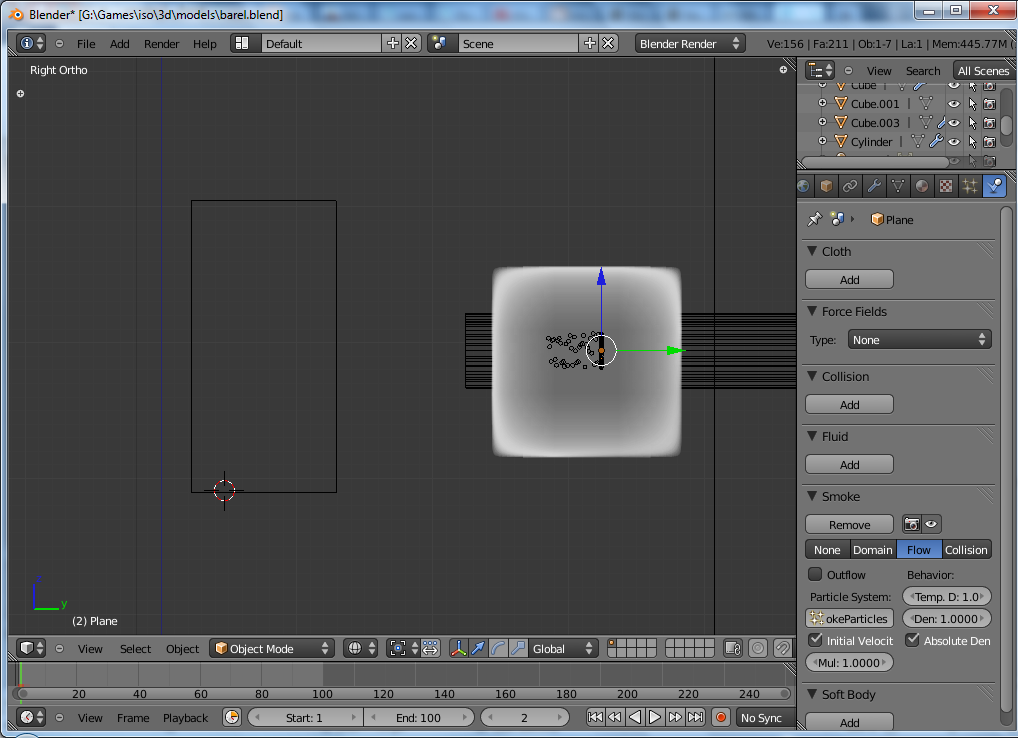The image size is (1018, 738).
Task: Toggle smoke modifier viewport eye button
Action: click(932, 524)
